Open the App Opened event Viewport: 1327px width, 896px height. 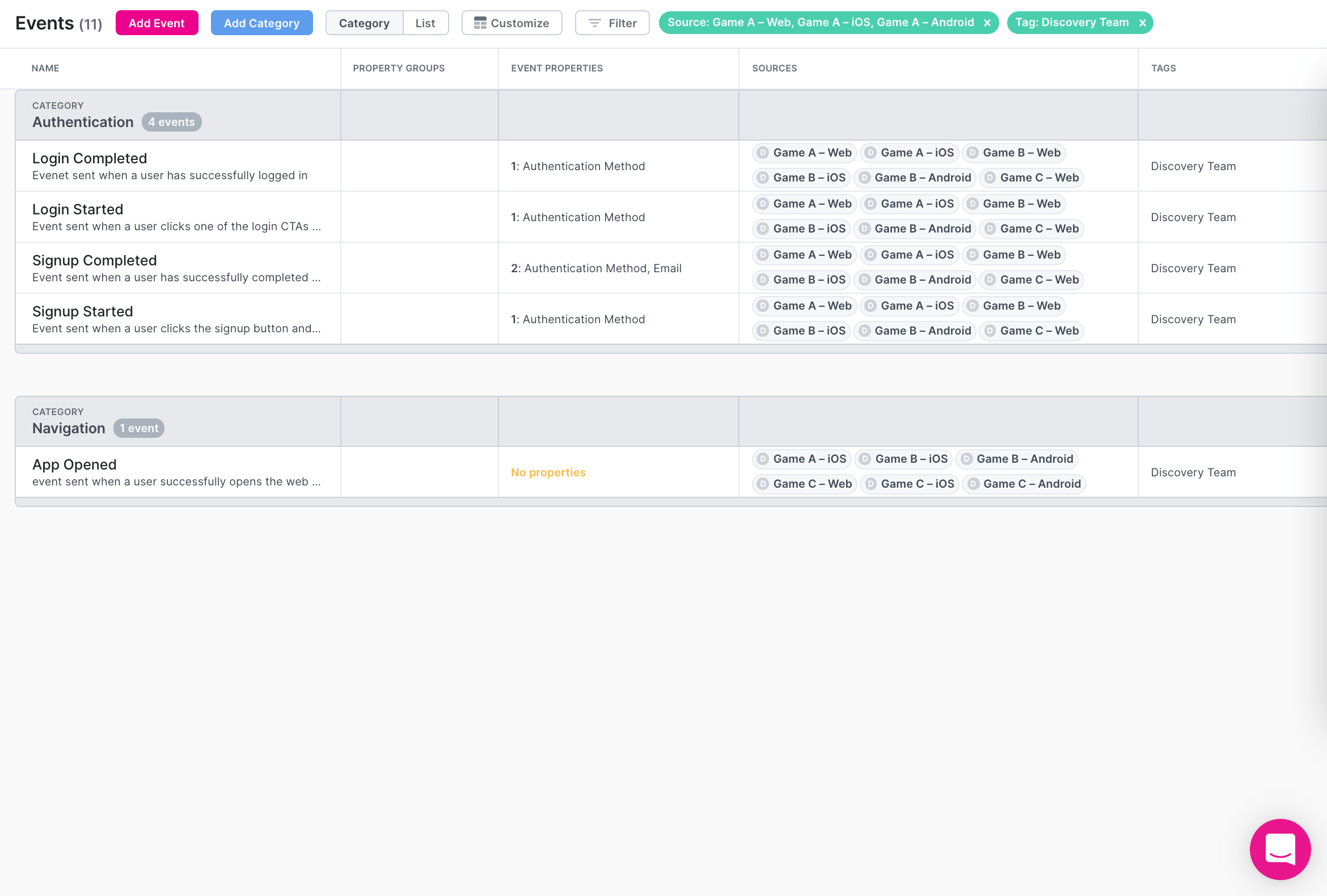[x=74, y=464]
